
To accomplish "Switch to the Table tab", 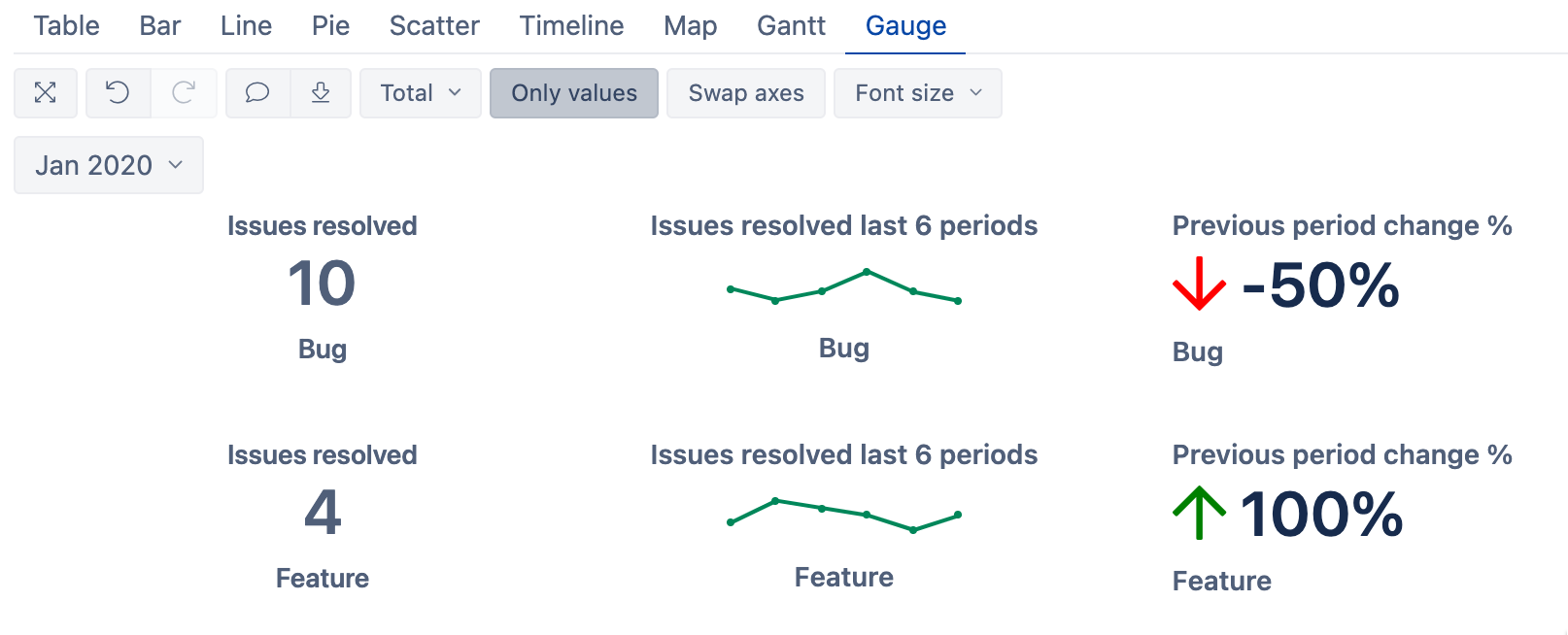I will [x=66, y=26].
